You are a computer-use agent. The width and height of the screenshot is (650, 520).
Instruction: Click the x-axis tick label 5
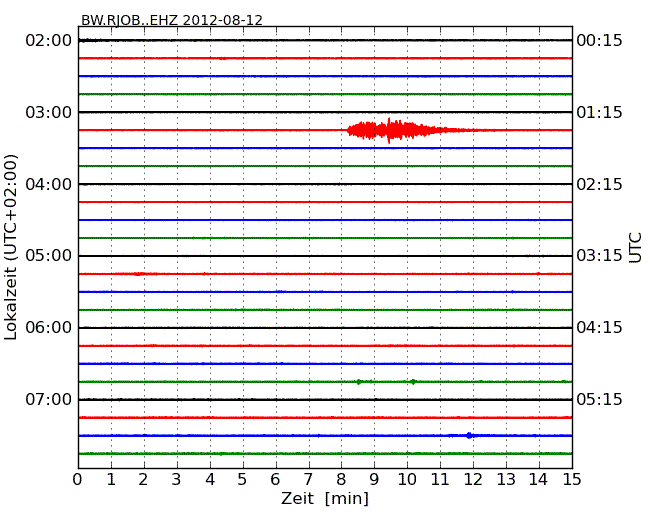[x=242, y=479]
